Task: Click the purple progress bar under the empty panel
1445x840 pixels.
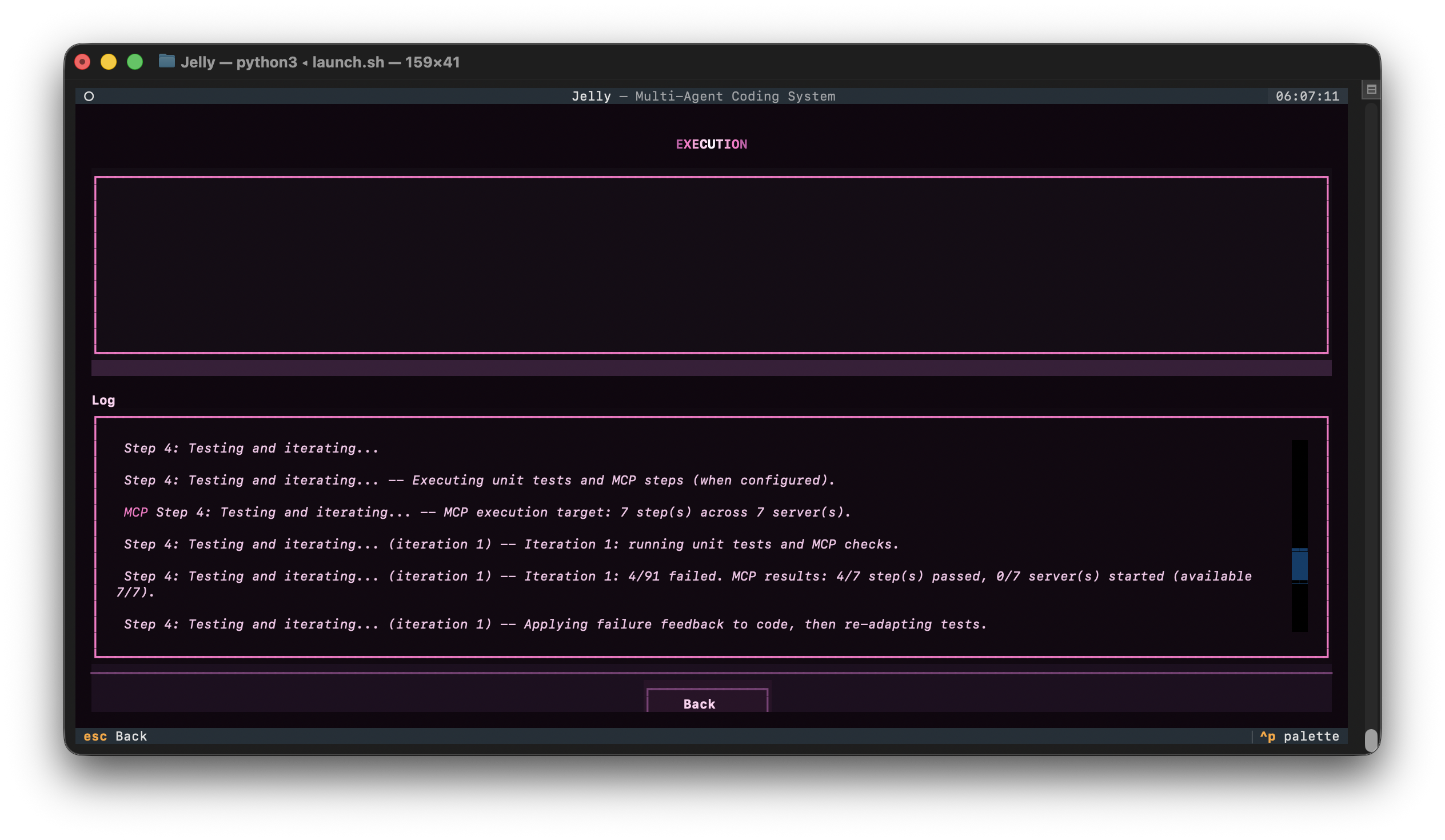Action: (x=711, y=368)
